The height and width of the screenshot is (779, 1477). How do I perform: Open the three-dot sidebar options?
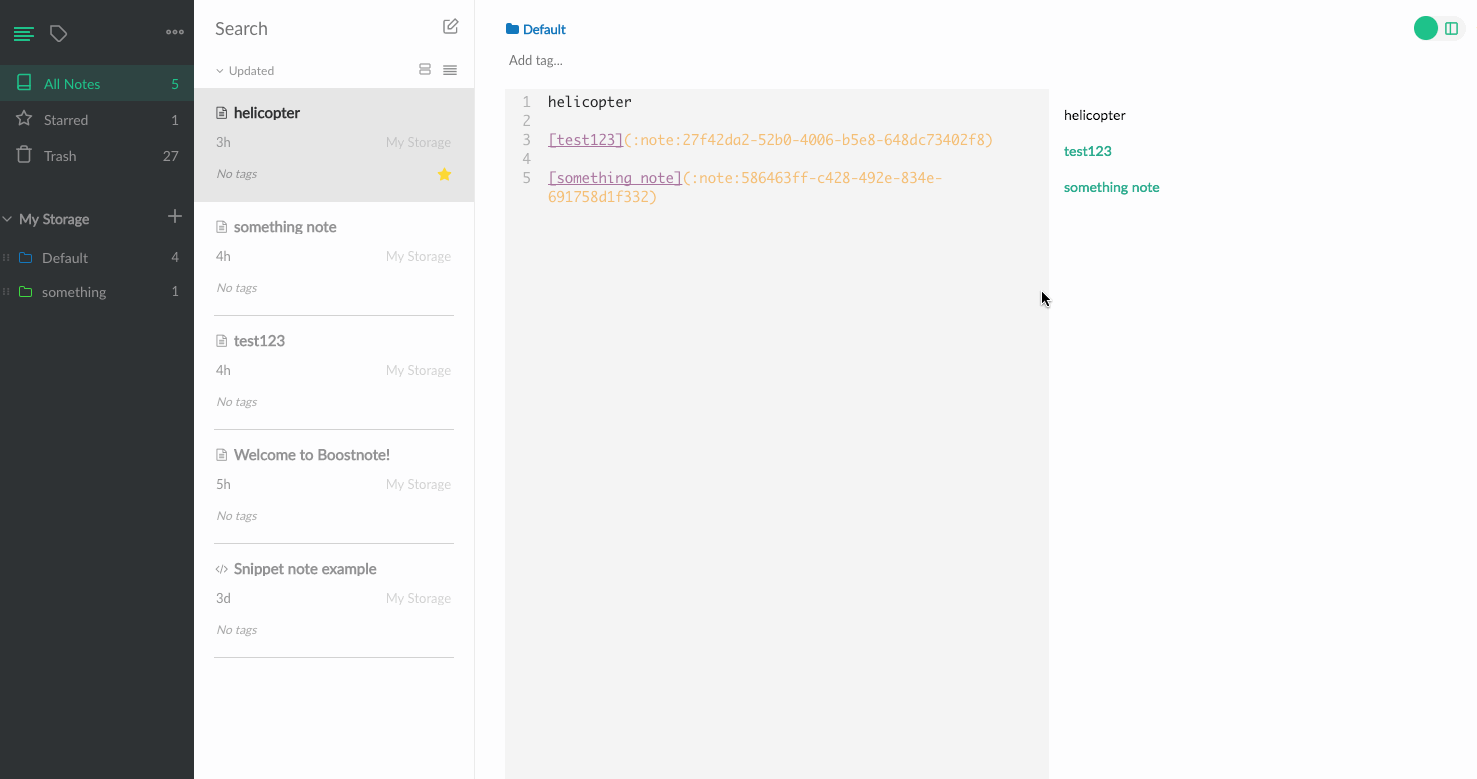175,32
